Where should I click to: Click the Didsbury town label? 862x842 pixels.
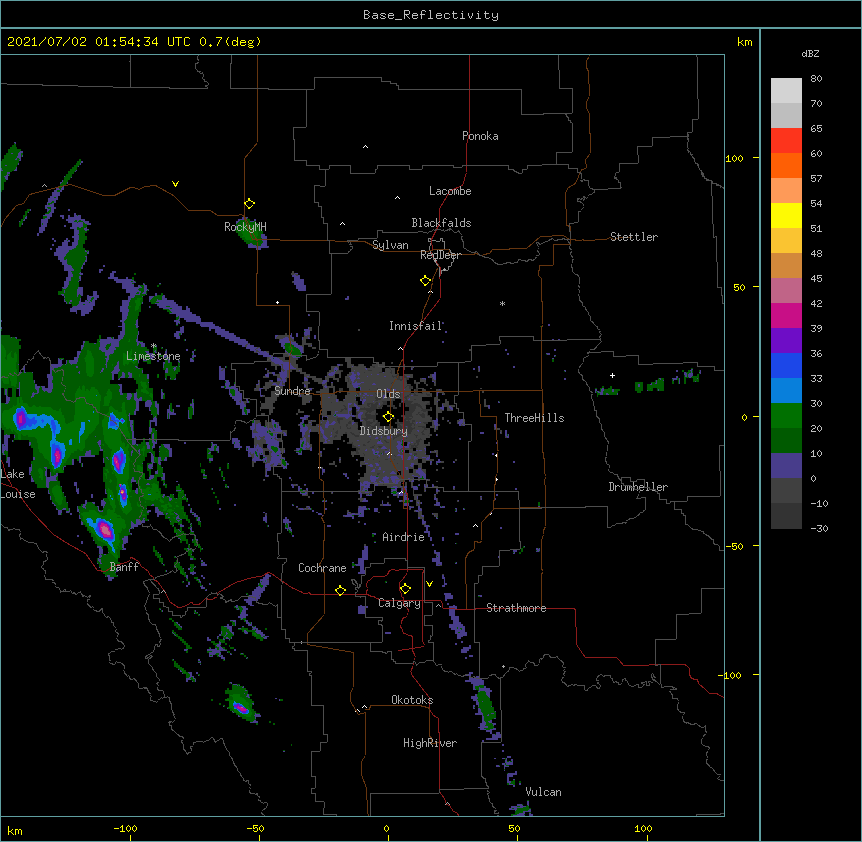(383, 431)
